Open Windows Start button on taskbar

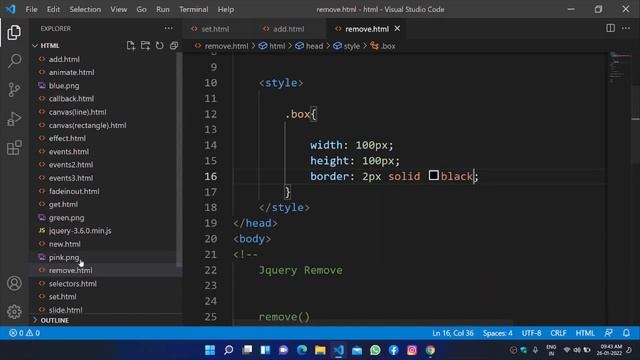(x=210, y=350)
